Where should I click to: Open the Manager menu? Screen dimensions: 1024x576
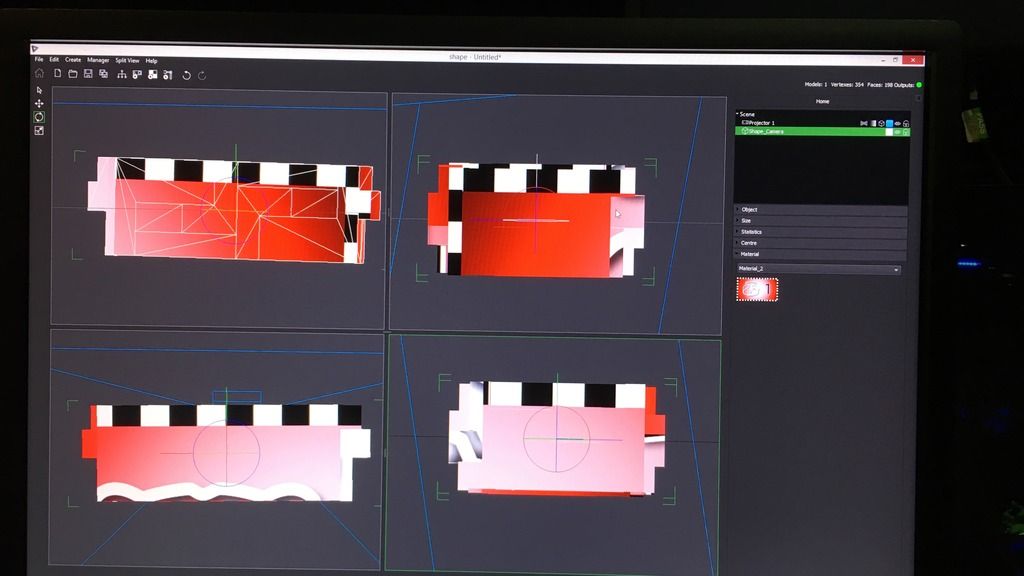[99, 60]
